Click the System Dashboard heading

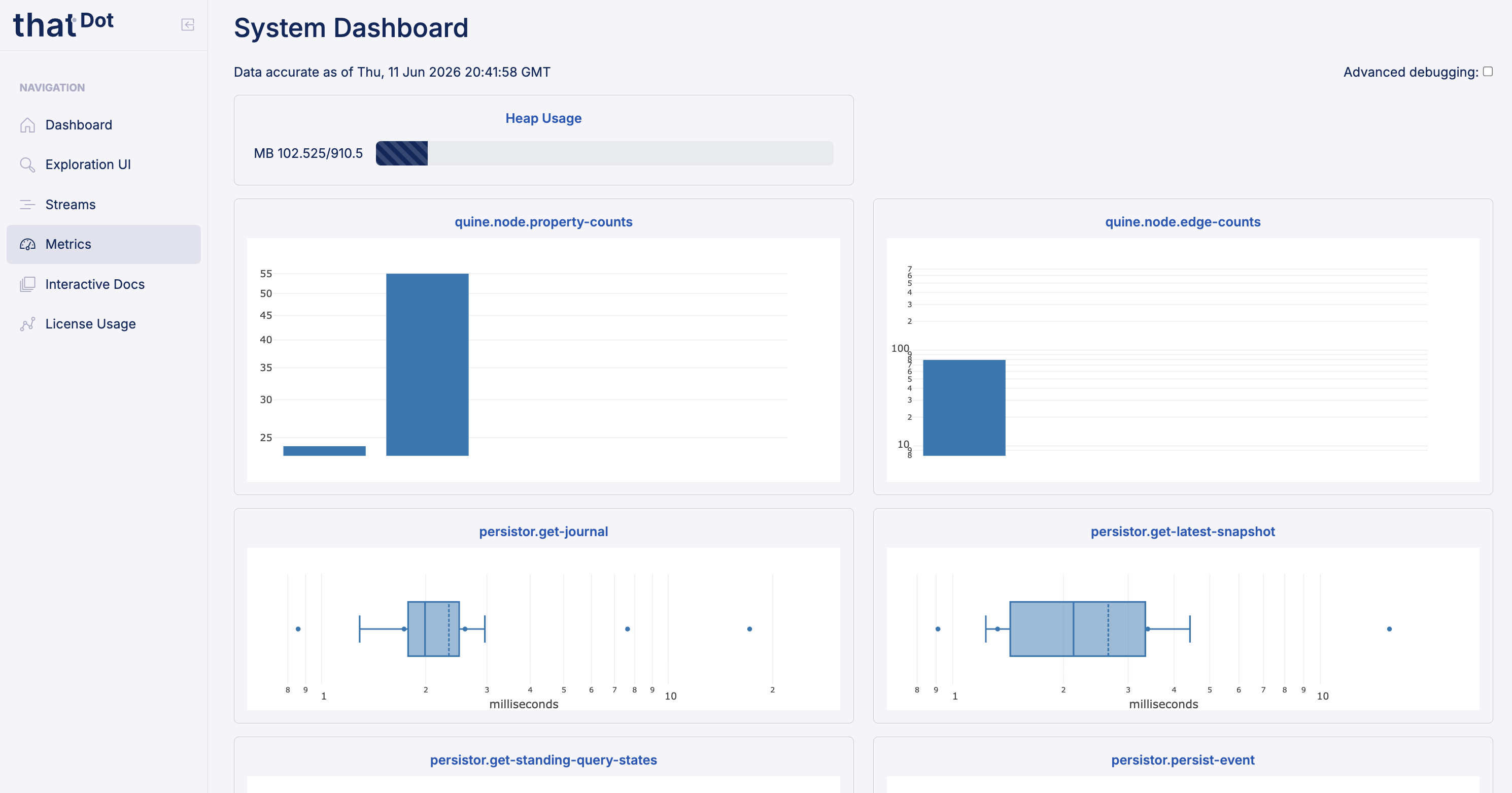(x=351, y=28)
